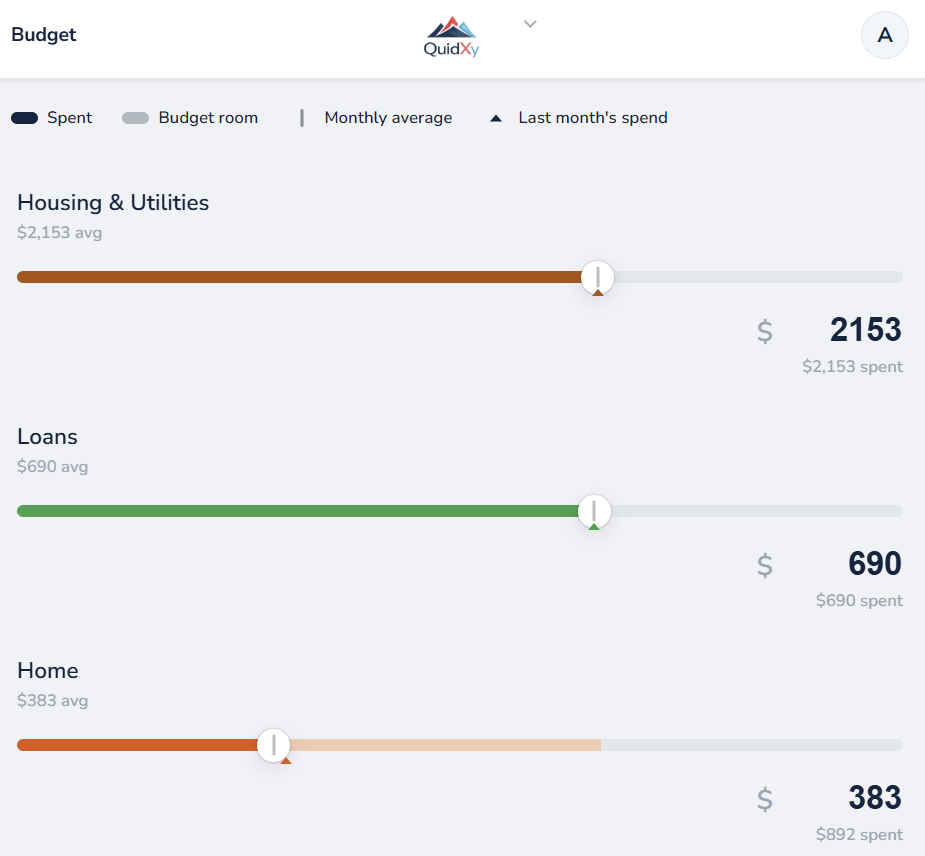The height and width of the screenshot is (856, 925).
Task: Click the "$892 spent" text
Action: [x=860, y=835]
